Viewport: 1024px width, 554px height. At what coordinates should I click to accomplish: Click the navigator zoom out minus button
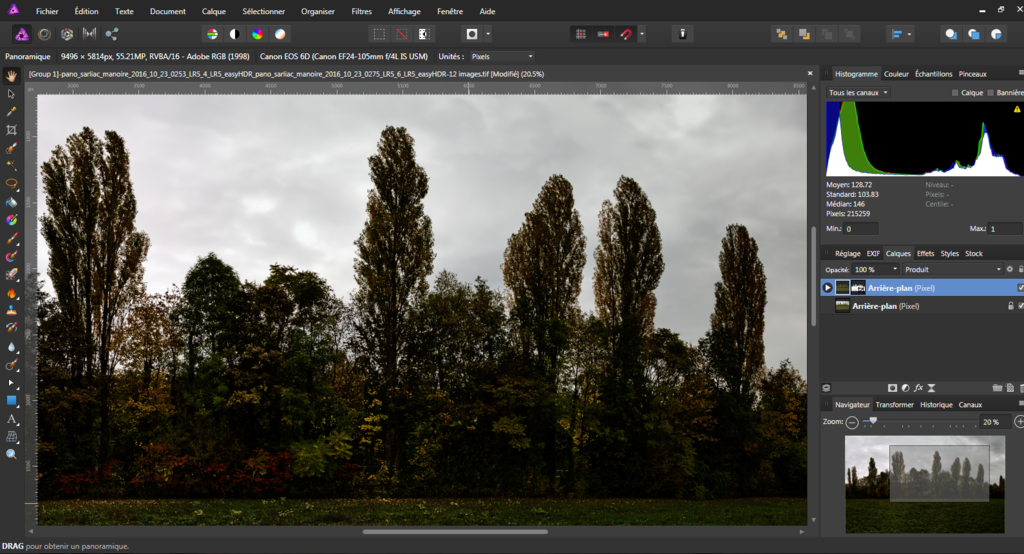[852, 423]
